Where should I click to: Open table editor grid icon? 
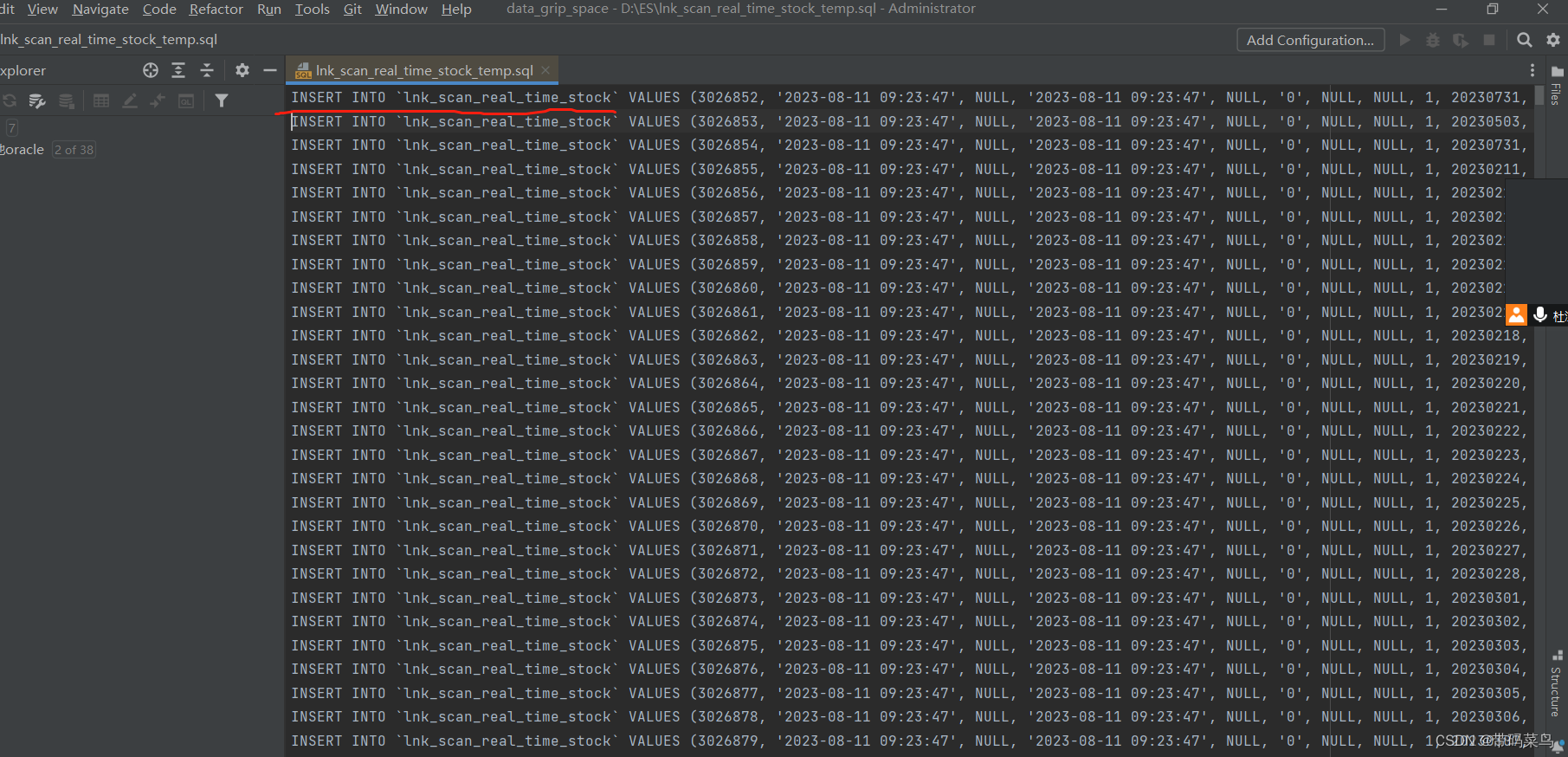pyautogui.click(x=101, y=100)
